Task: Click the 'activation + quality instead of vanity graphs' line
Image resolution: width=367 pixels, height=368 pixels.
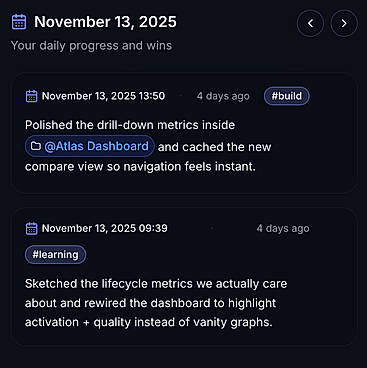Action: tap(149, 322)
